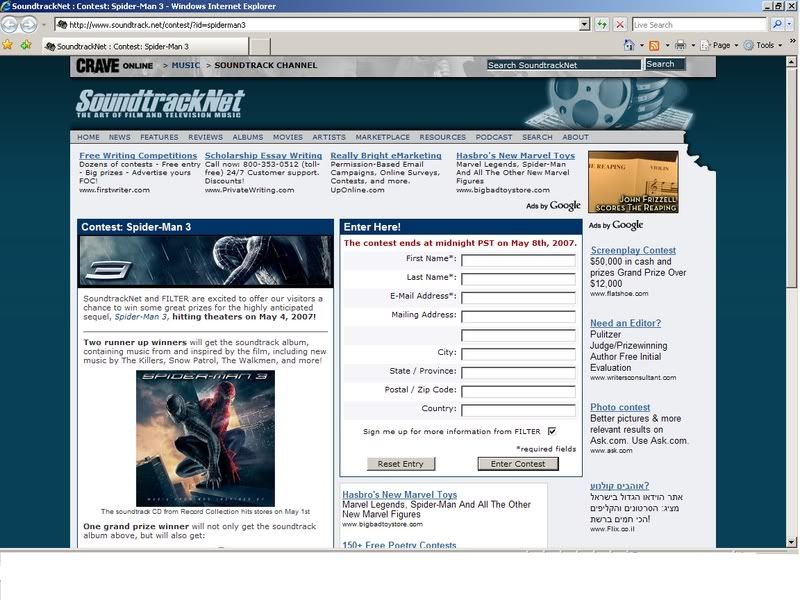The image size is (800, 600).
Task: Click the vertical scrollbar thumb
Action: 791,177
